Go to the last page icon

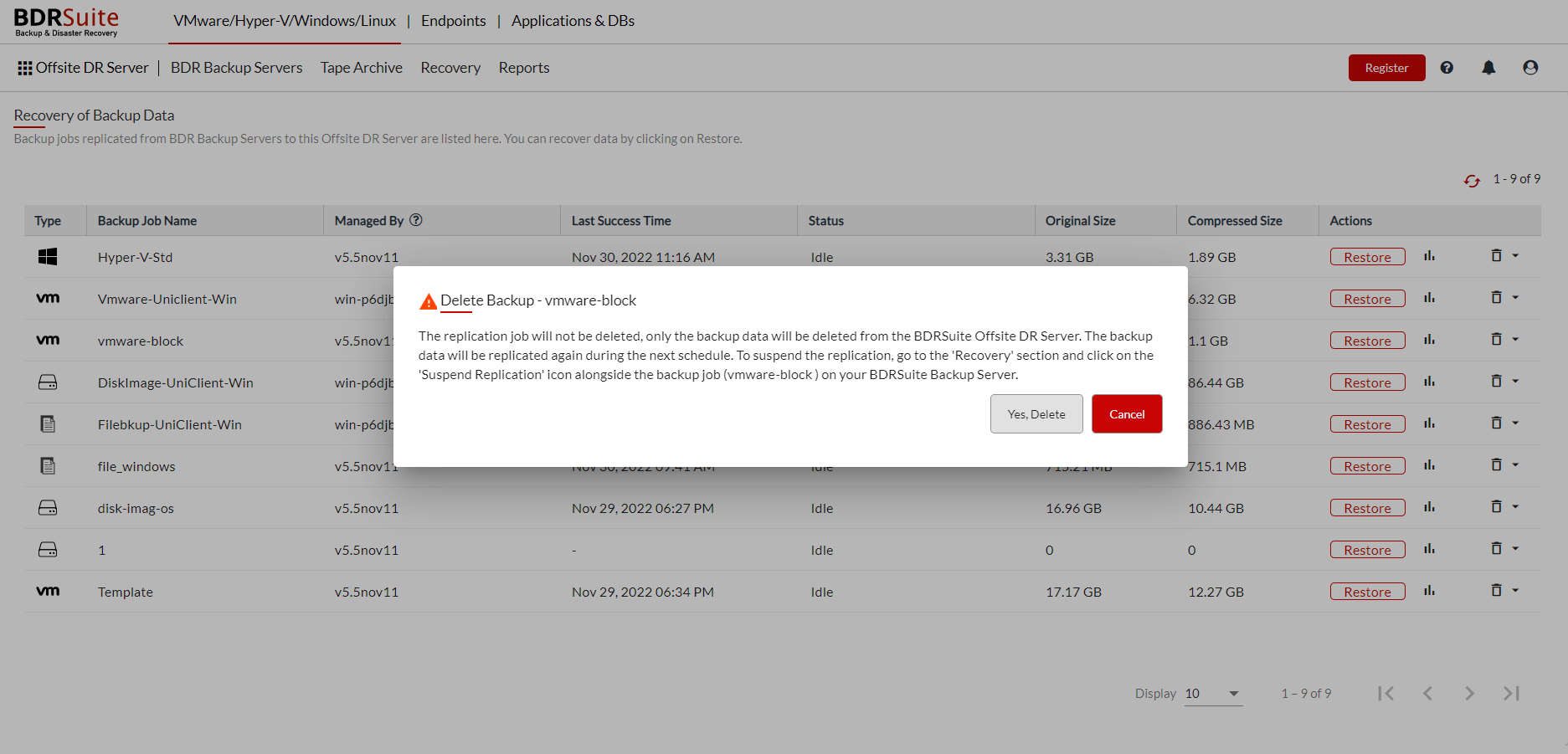1511,693
